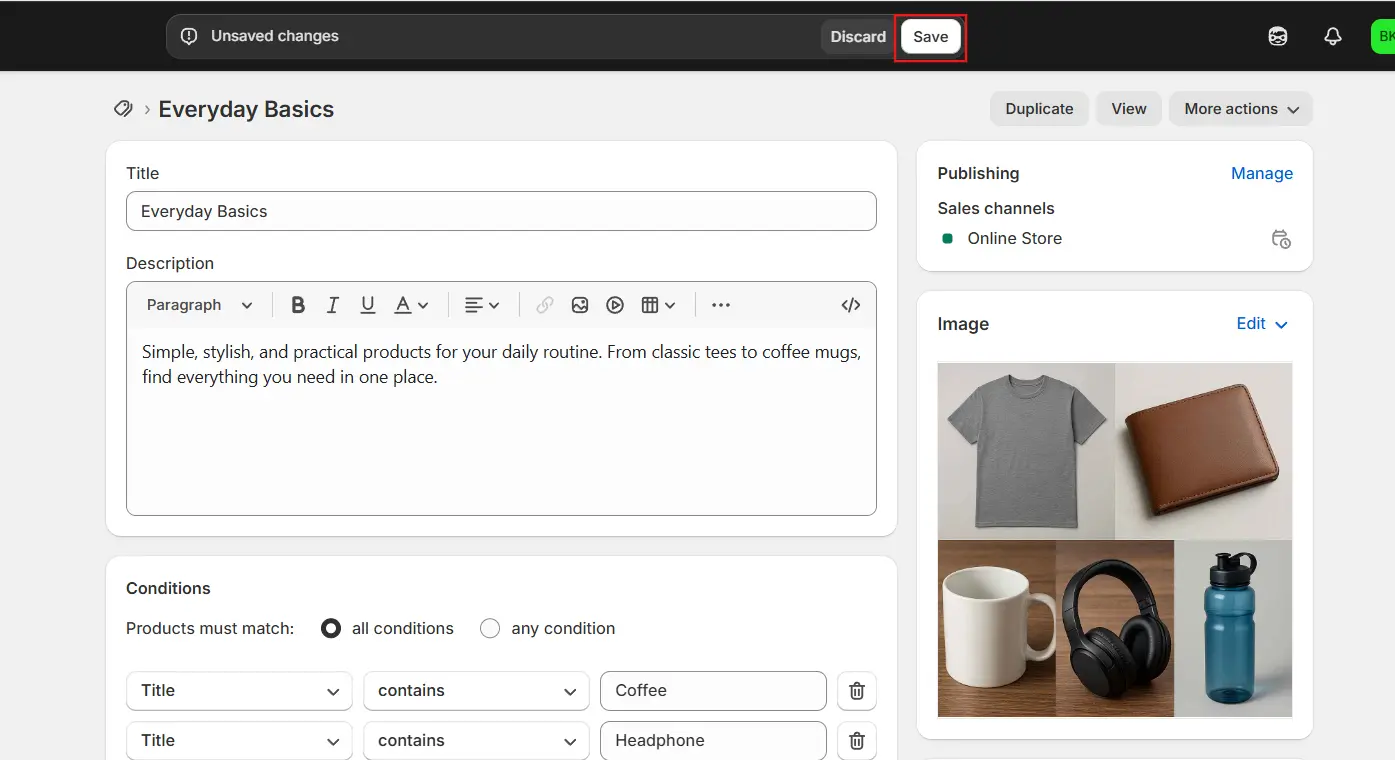This screenshot has width=1395, height=760.
Task: Open the 'contains' dropdown for Coffee
Action: tap(476, 691)
